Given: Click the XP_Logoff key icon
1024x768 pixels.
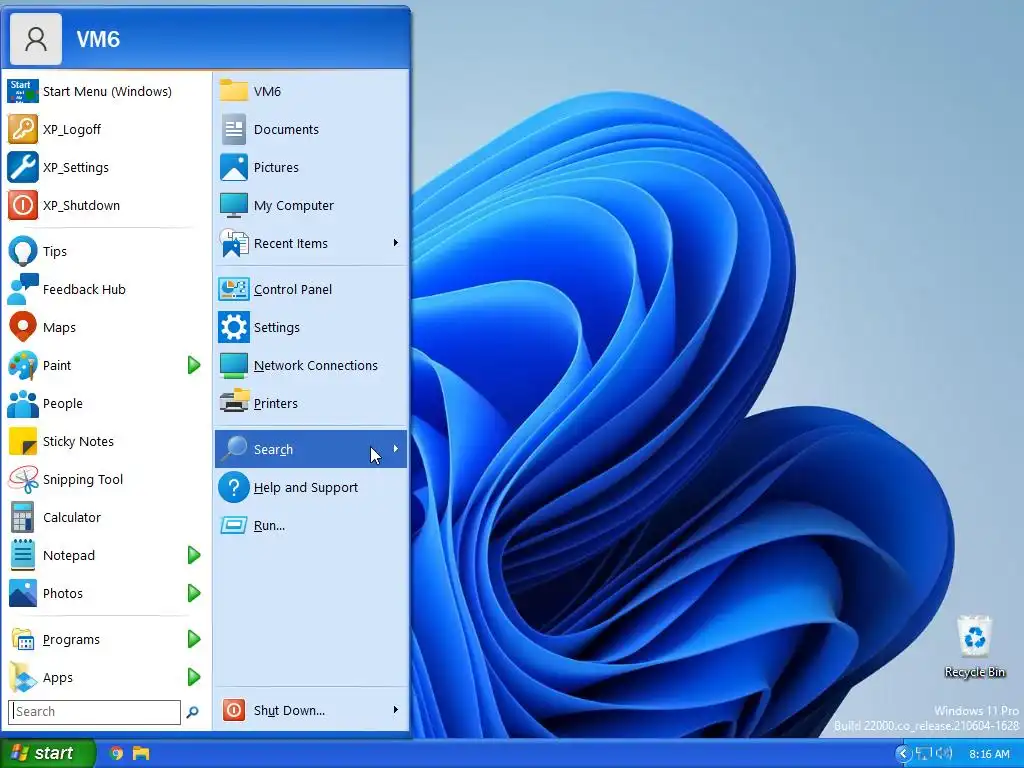Looking at the screenshot, I should (x=23, y=129).
